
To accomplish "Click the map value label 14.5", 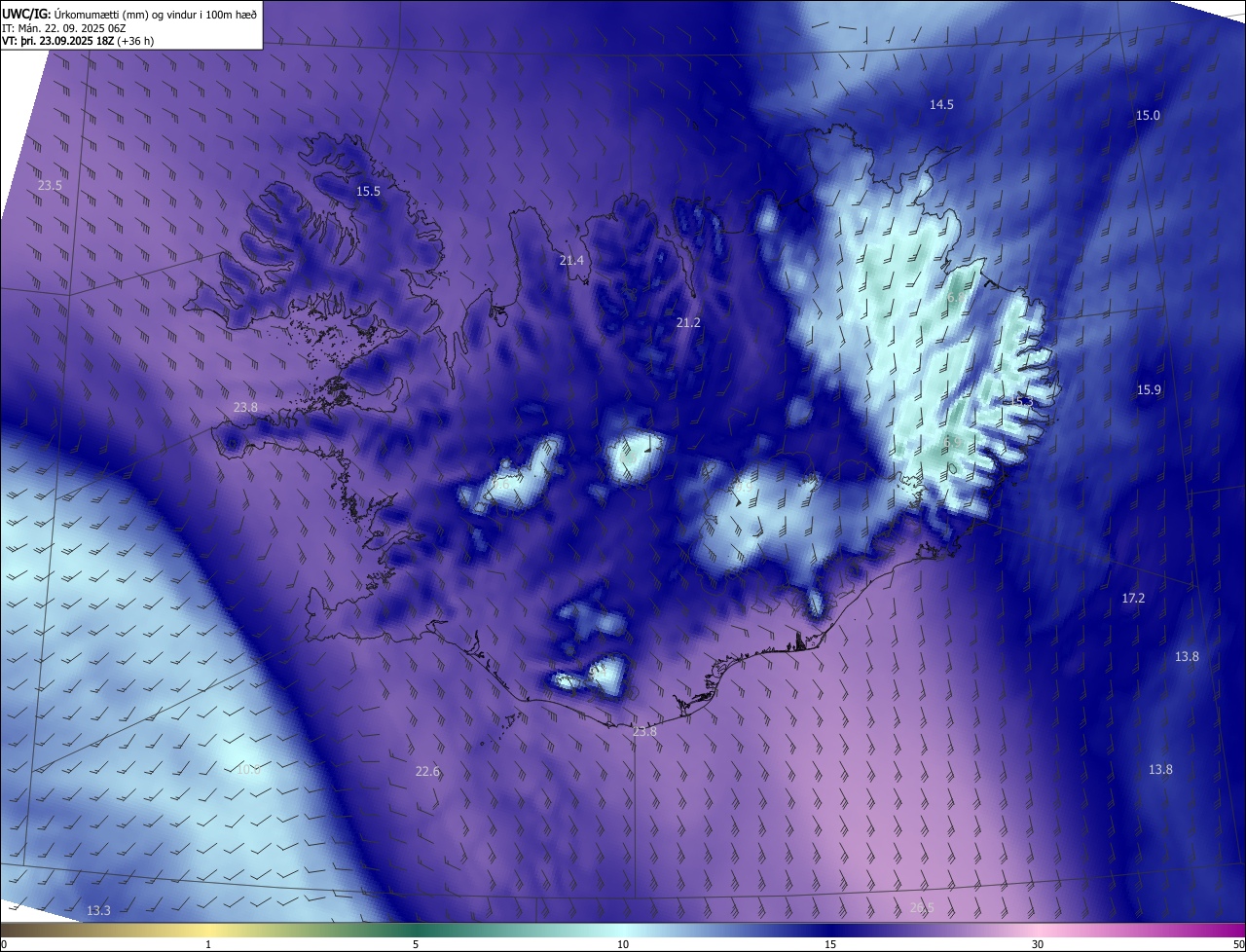I will [941, 104].
